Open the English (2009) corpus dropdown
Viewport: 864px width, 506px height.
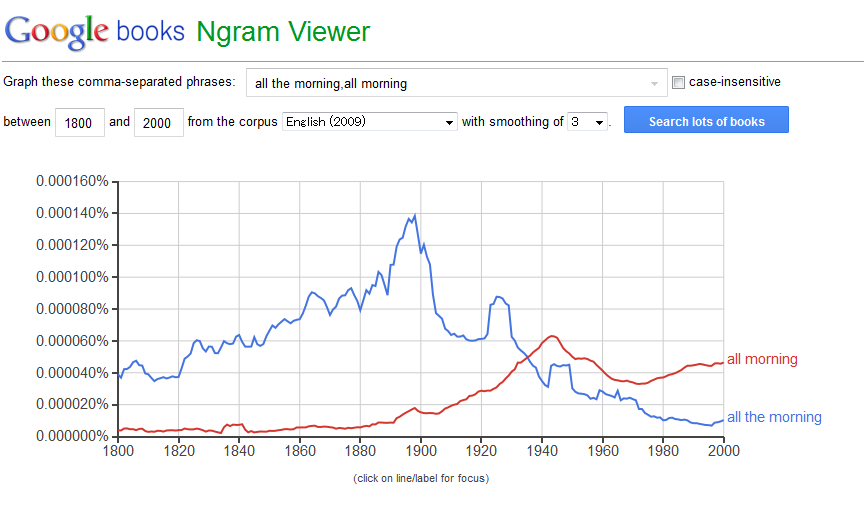pyautogui.click(x=370, y=122)
